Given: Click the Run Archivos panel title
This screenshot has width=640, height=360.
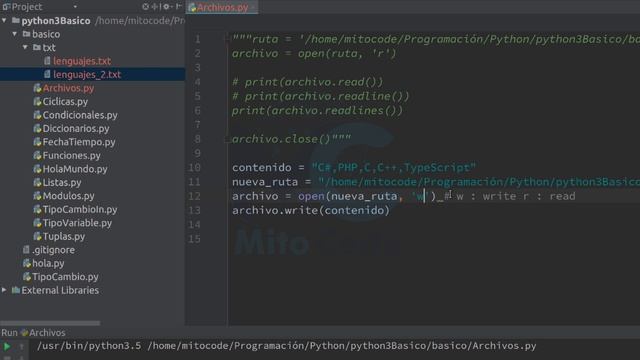Looking at the screenshot, I should click(x=33, y=332).
